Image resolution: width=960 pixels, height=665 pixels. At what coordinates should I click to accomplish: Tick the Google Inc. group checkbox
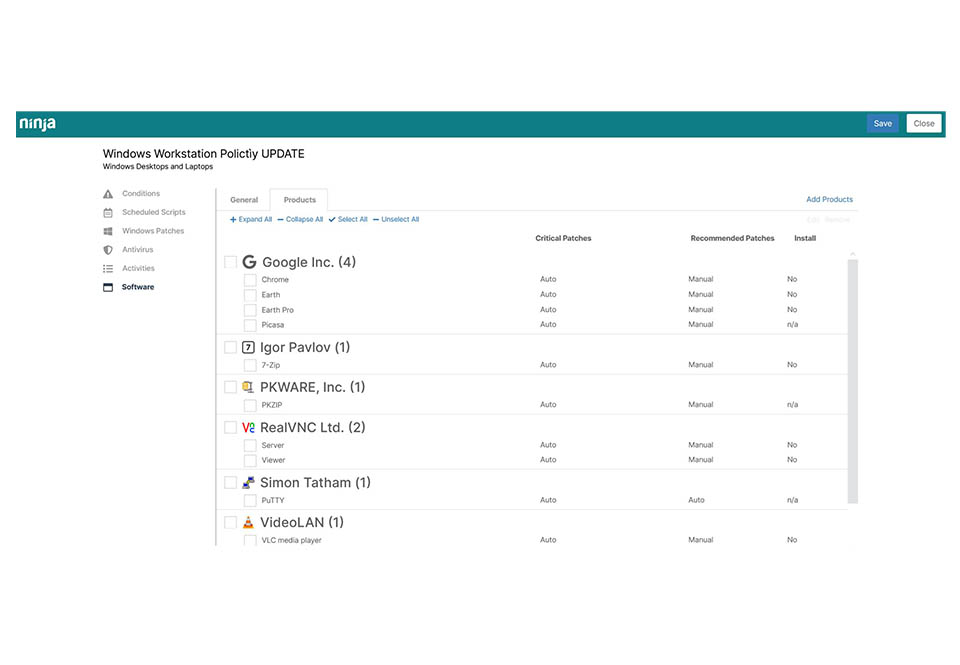tap(230, 262)
